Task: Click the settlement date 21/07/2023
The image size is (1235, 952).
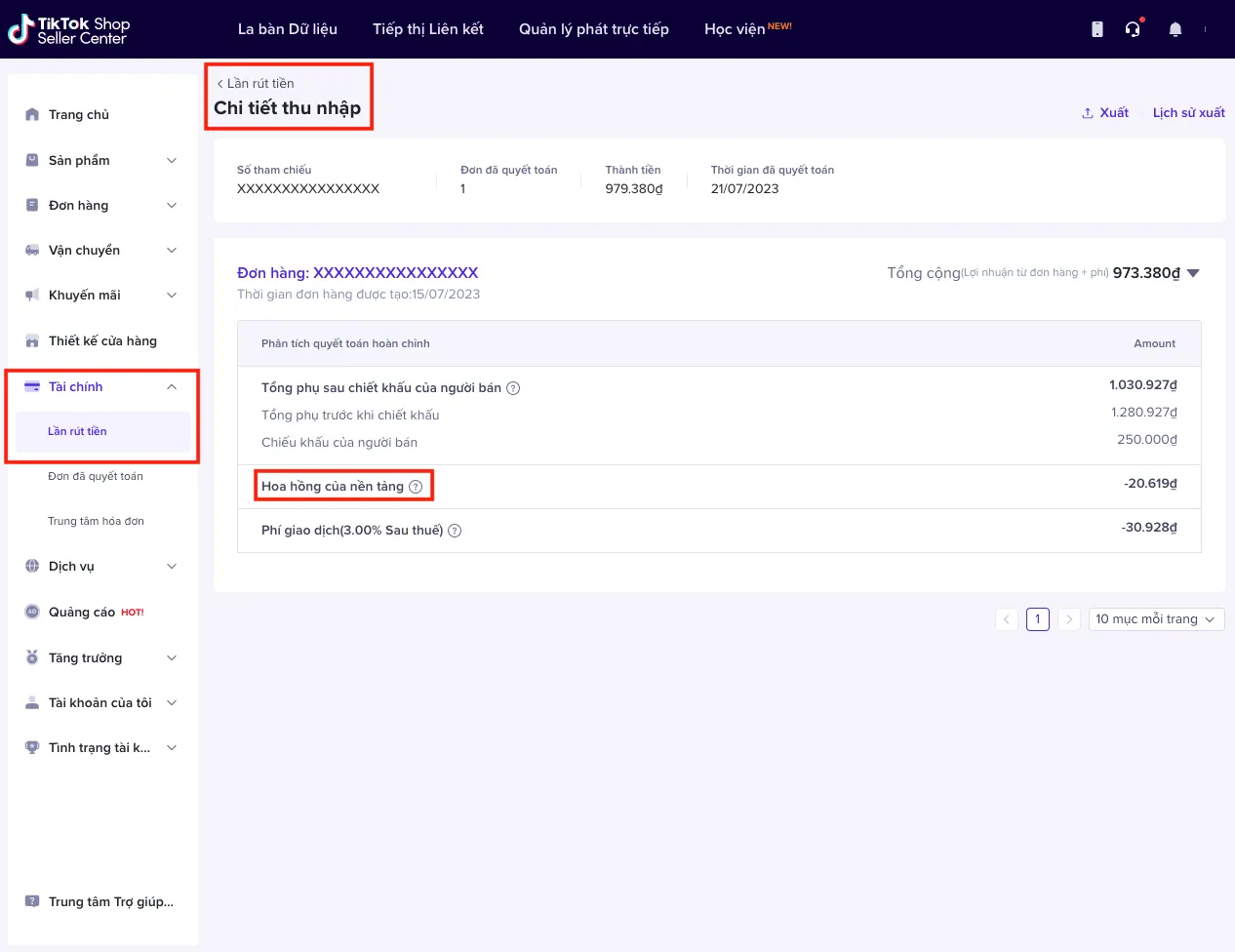Action: [745, 189]
